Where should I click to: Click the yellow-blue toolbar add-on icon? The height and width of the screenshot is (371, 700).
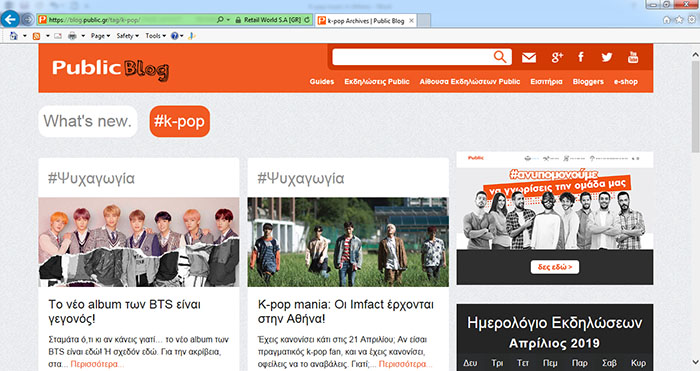pyautogui.click(x=192, y=36)
